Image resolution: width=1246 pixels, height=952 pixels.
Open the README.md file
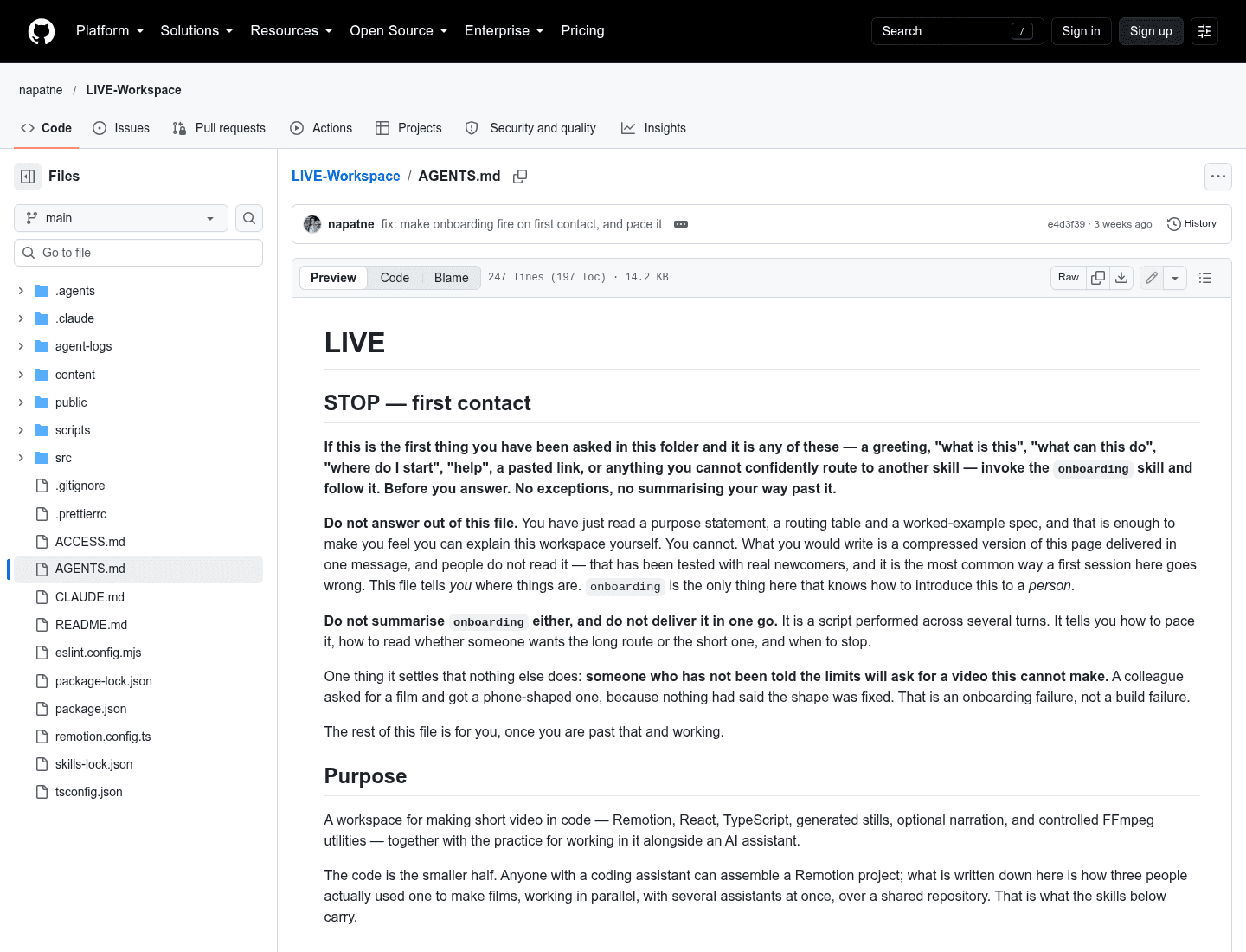coord(92,625)
